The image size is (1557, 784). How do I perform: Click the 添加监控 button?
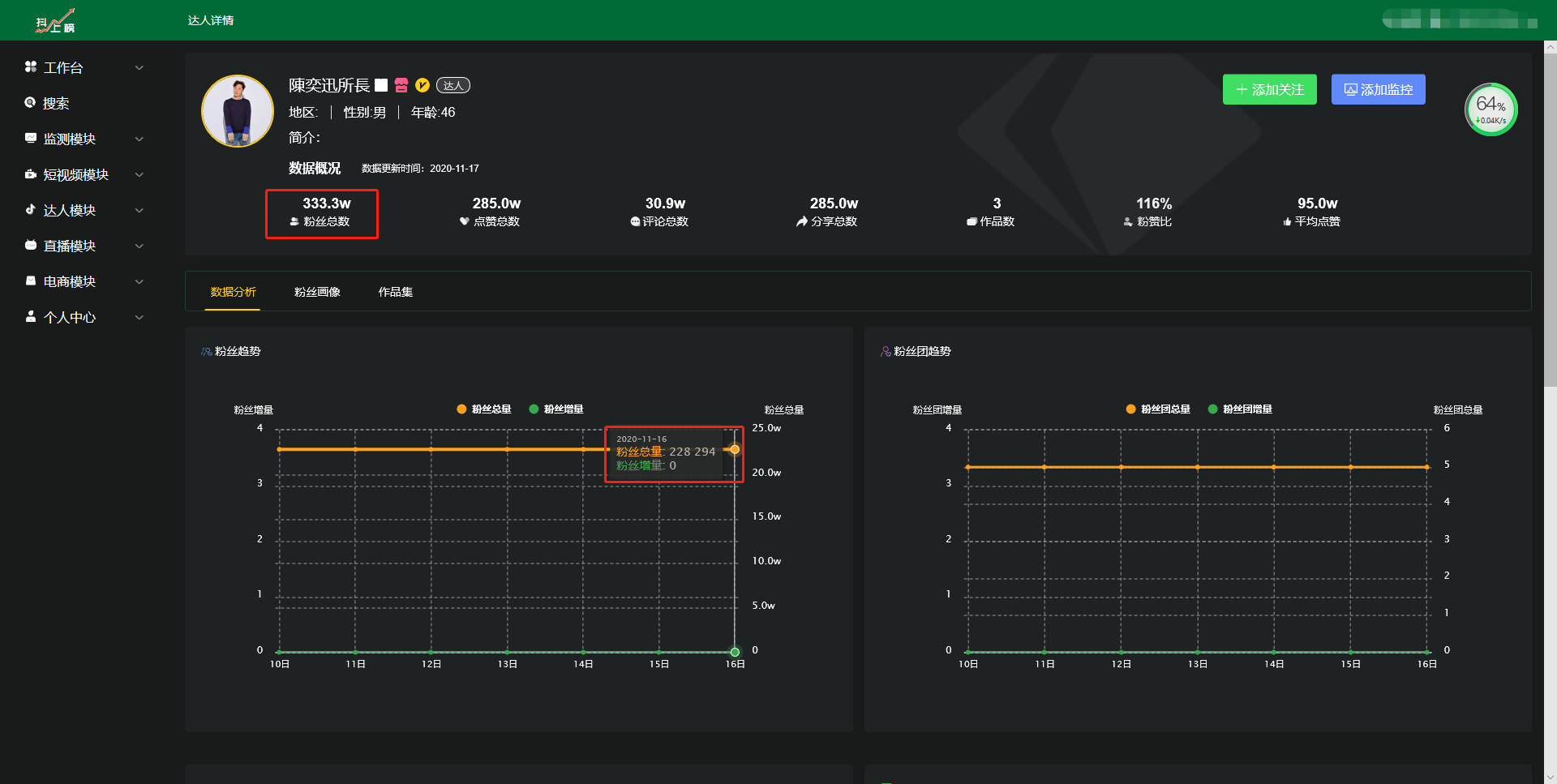(x=1379, y=89)
